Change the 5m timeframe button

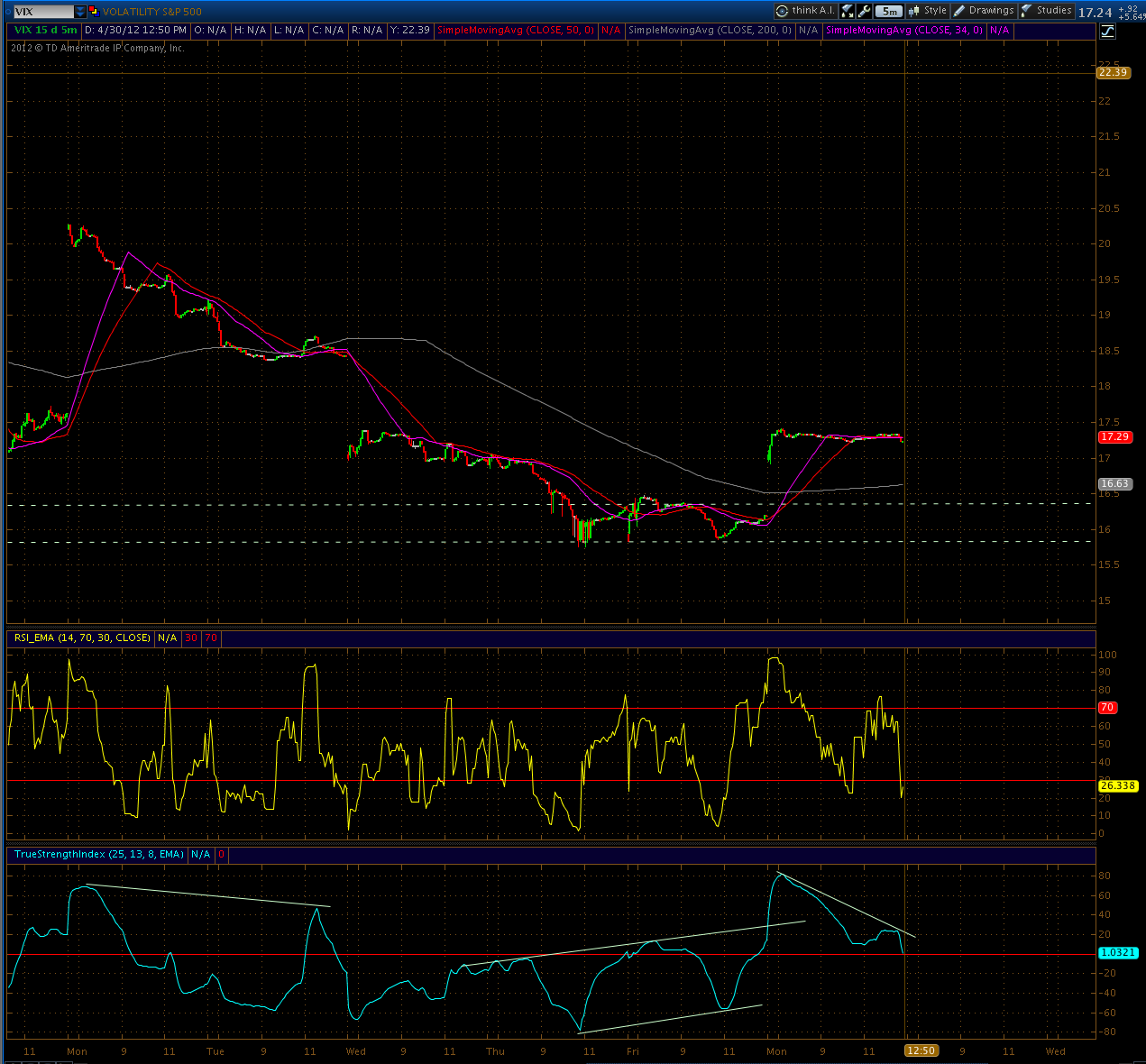click(x=889, y=11)
